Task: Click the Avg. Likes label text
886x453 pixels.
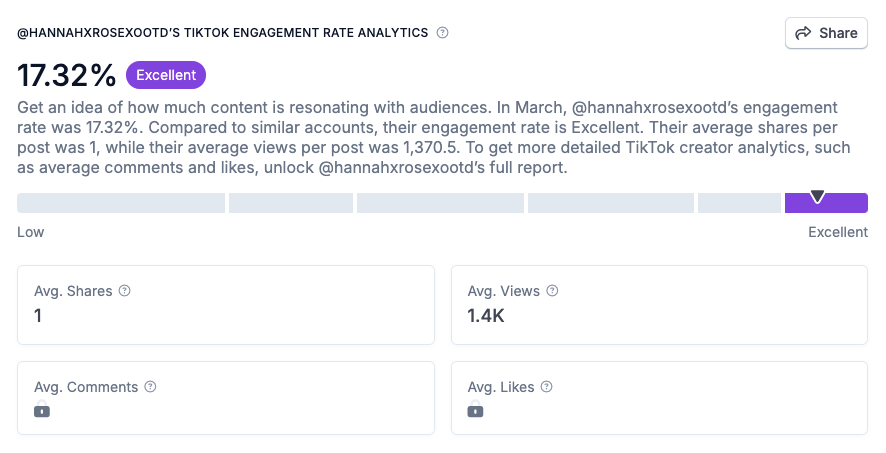Action: (501, 387)
